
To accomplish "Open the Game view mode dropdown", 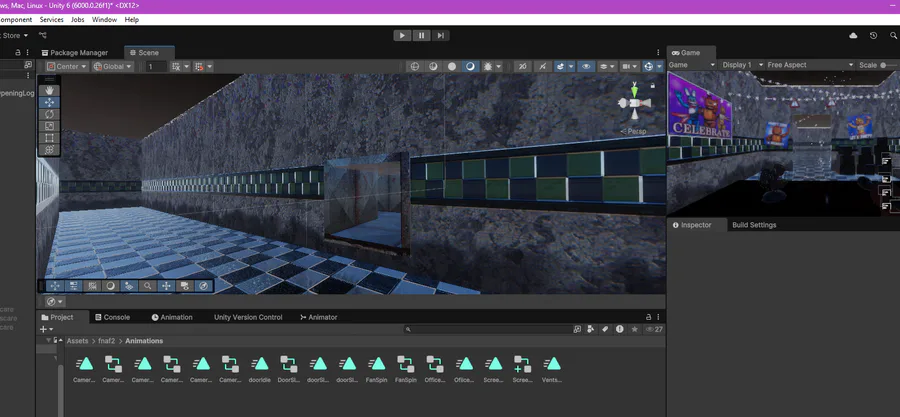I will click(692, 65).
